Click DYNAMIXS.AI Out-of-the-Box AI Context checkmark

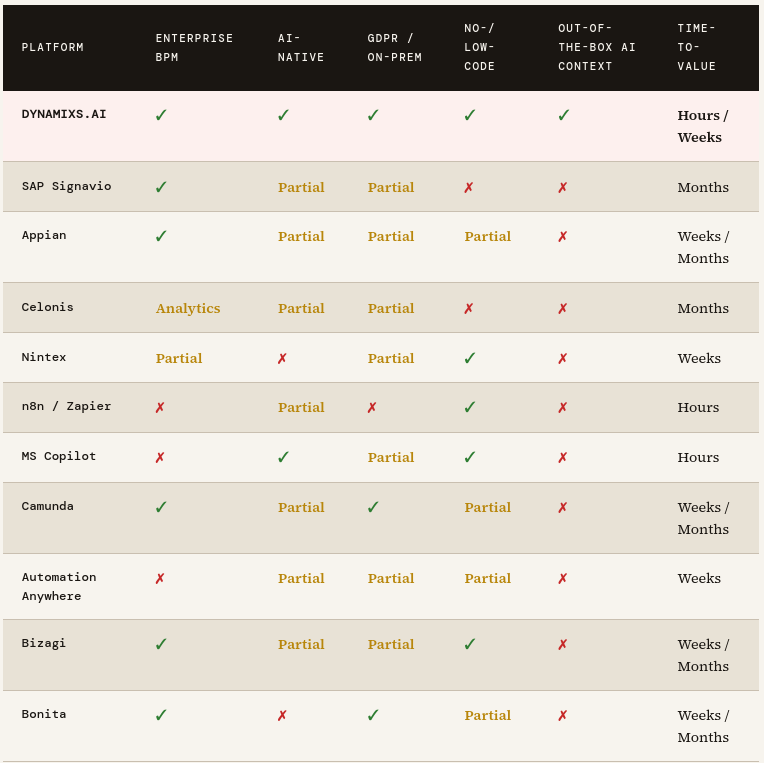[x=564, y=115]
